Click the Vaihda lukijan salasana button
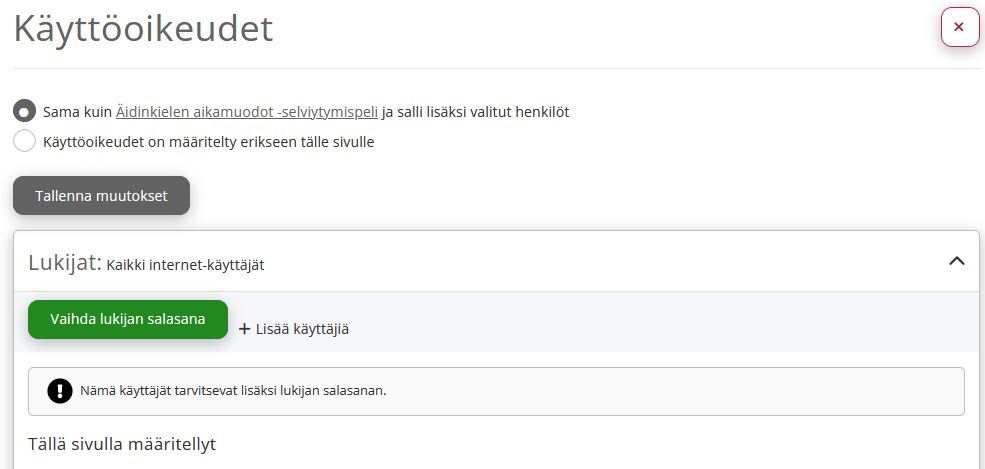985x469 pixels. [x=128, y=319]
